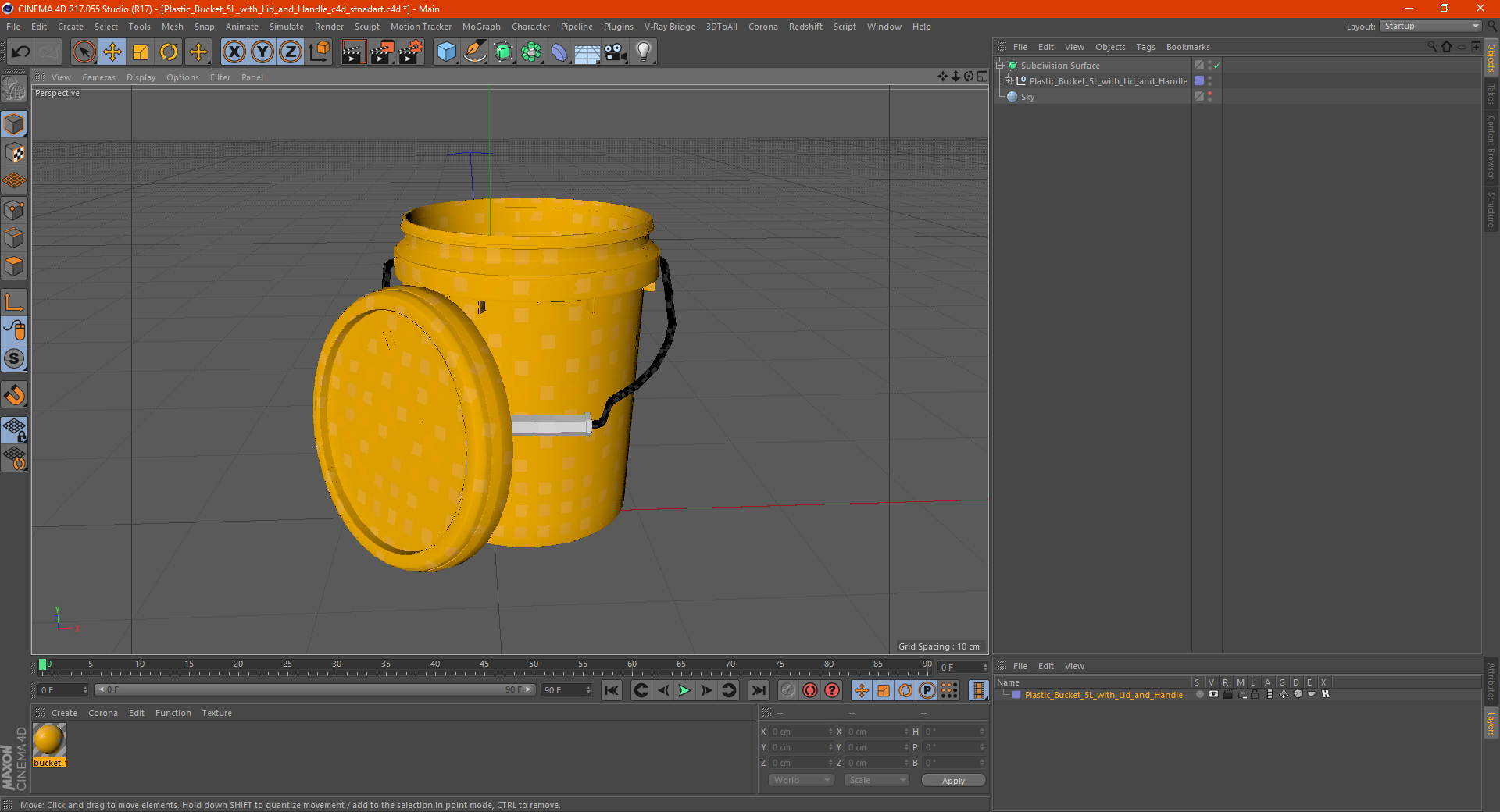Screen dimensions: 1500x812
Task: Toggle Plastic_Bucket object visibility dots
Action: [x=1209, y=81]
